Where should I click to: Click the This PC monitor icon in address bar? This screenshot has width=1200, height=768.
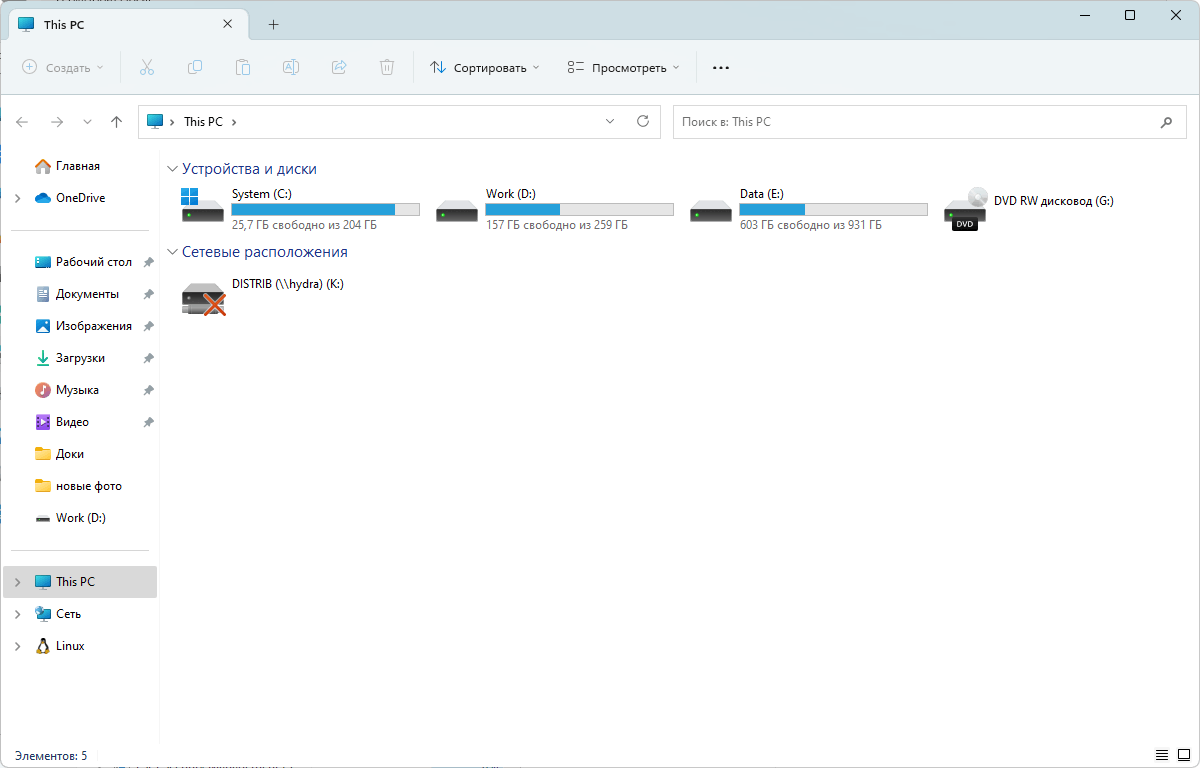click(154, 122)
